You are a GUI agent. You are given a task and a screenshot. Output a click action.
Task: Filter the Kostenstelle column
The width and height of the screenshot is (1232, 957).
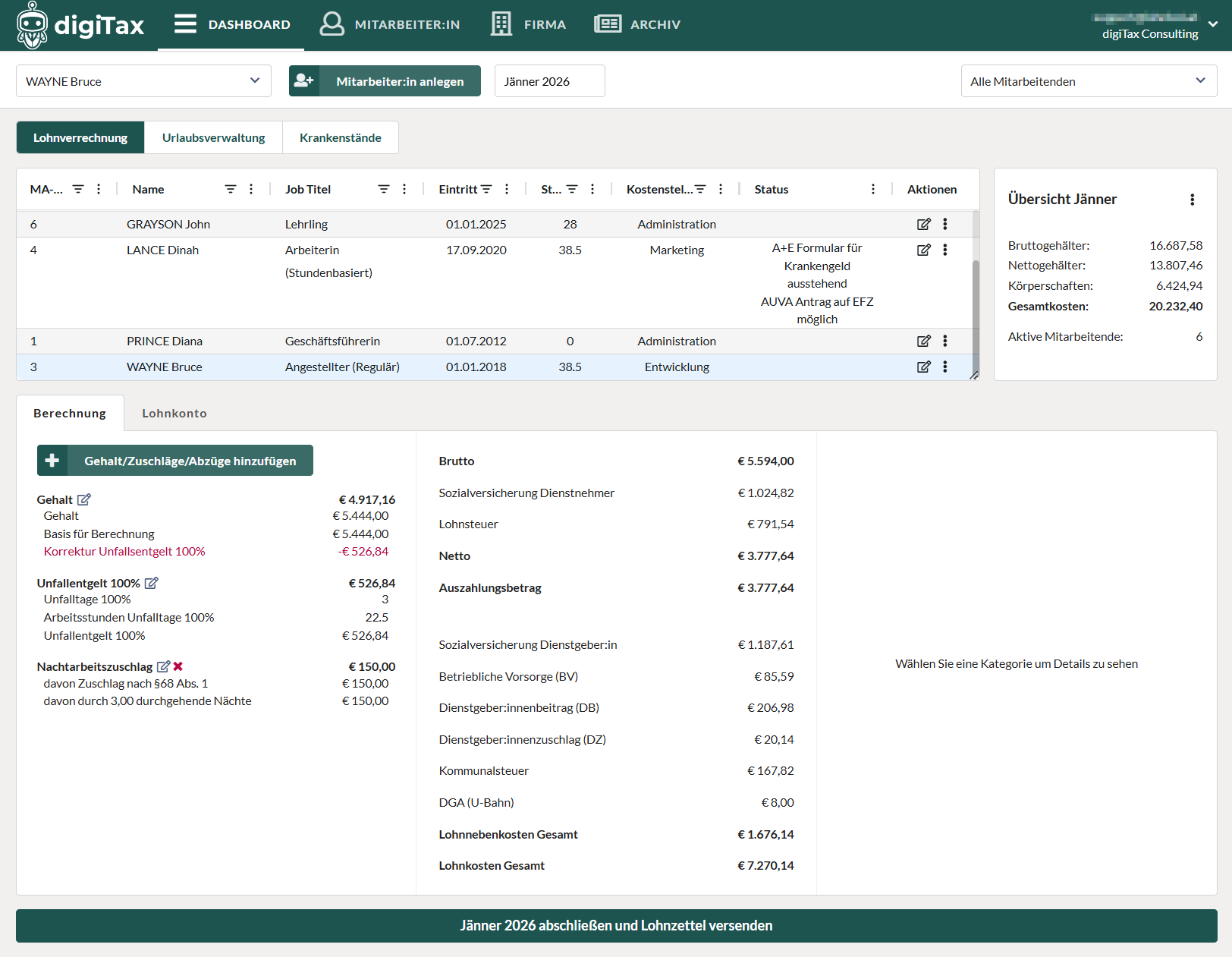point(700,189)
